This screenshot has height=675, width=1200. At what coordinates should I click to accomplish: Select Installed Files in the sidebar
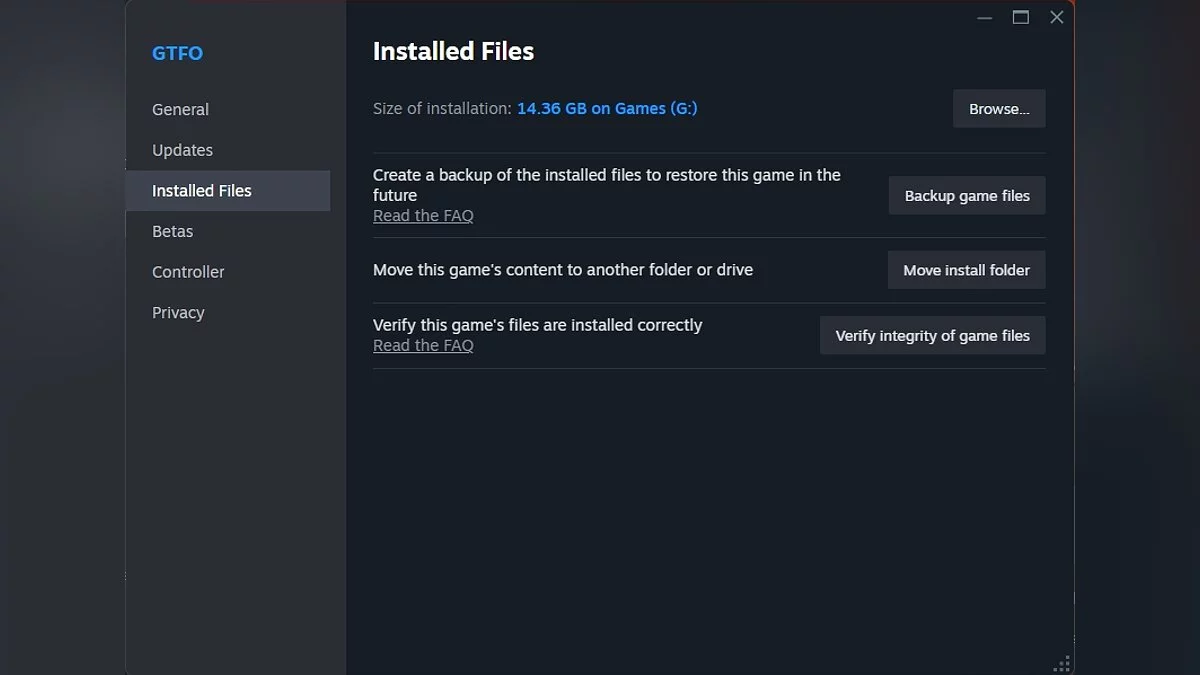(202, 191)
